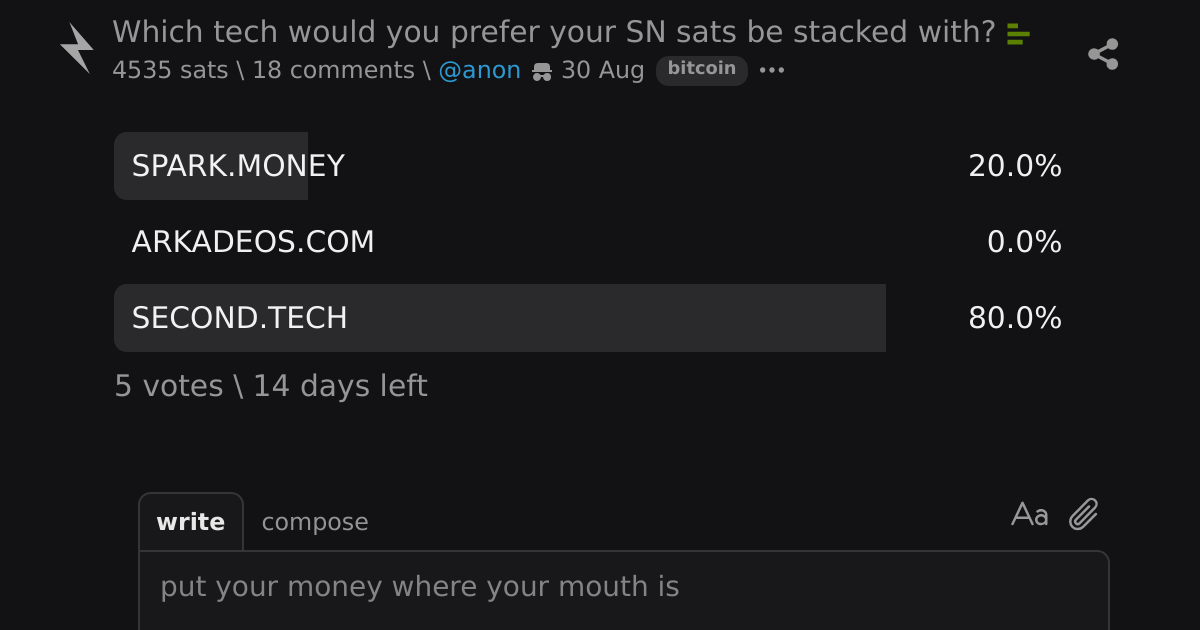Image resolution: width=1200 pixels, height=630 pixels.
Task: Switch to the write tab
Action: [191, 522]
